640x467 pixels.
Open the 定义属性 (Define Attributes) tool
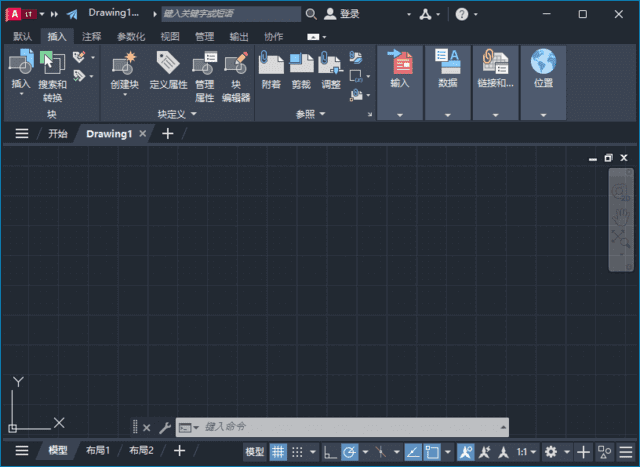click(168, 64)
